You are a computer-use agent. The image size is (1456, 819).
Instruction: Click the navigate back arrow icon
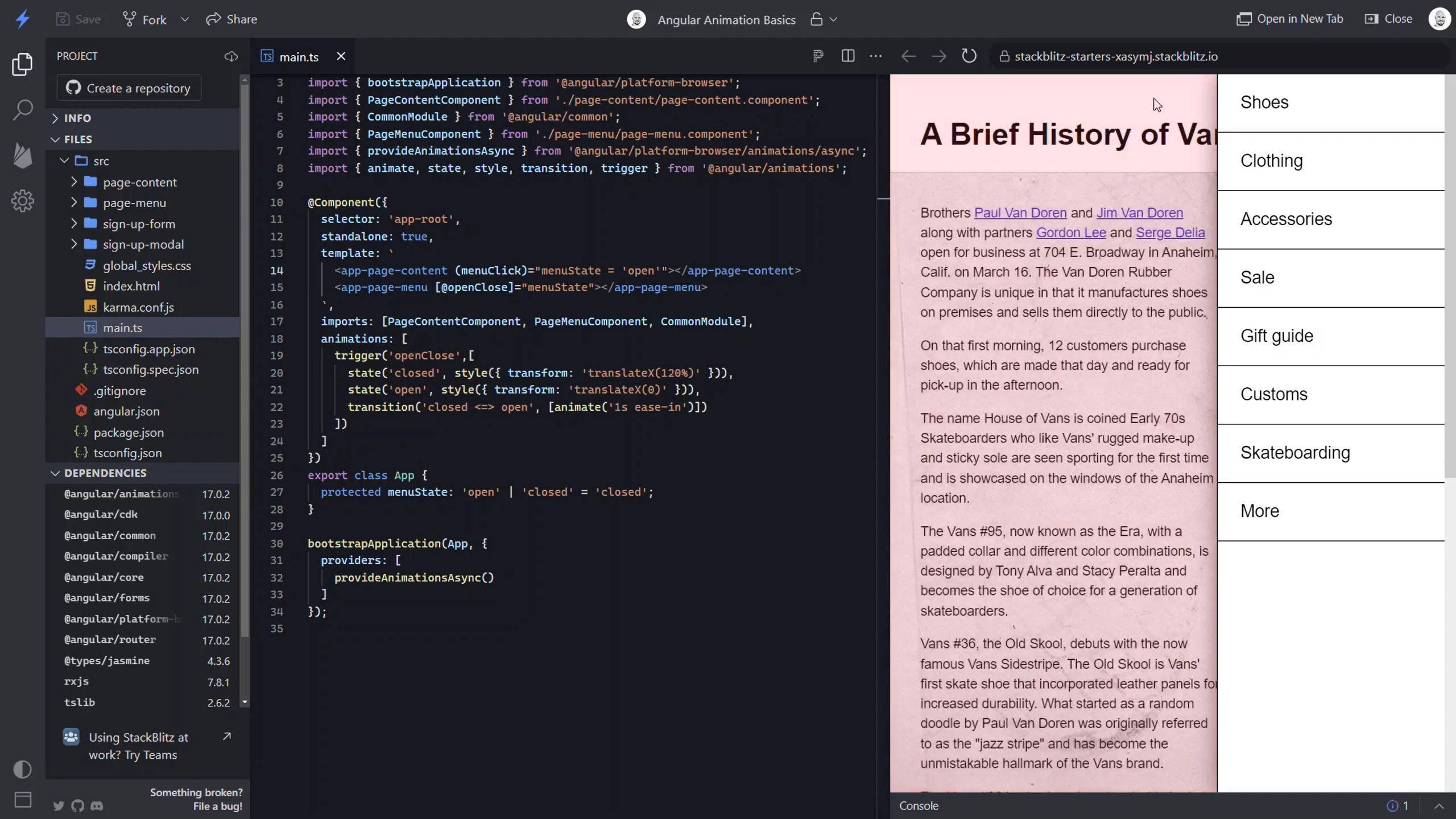point(908,56)
